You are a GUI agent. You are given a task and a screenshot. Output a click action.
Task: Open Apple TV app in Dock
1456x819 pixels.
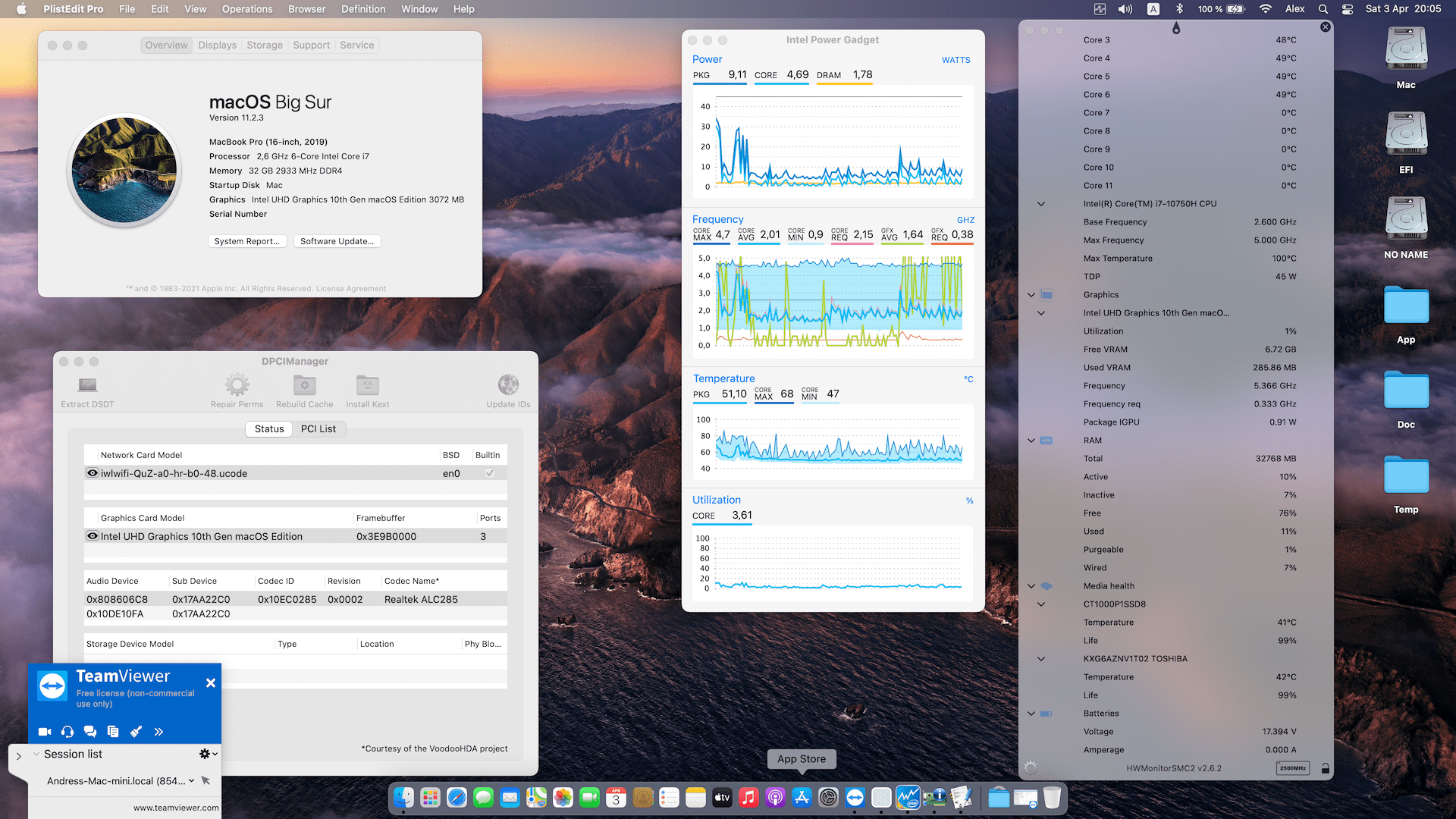coord(722,797)
